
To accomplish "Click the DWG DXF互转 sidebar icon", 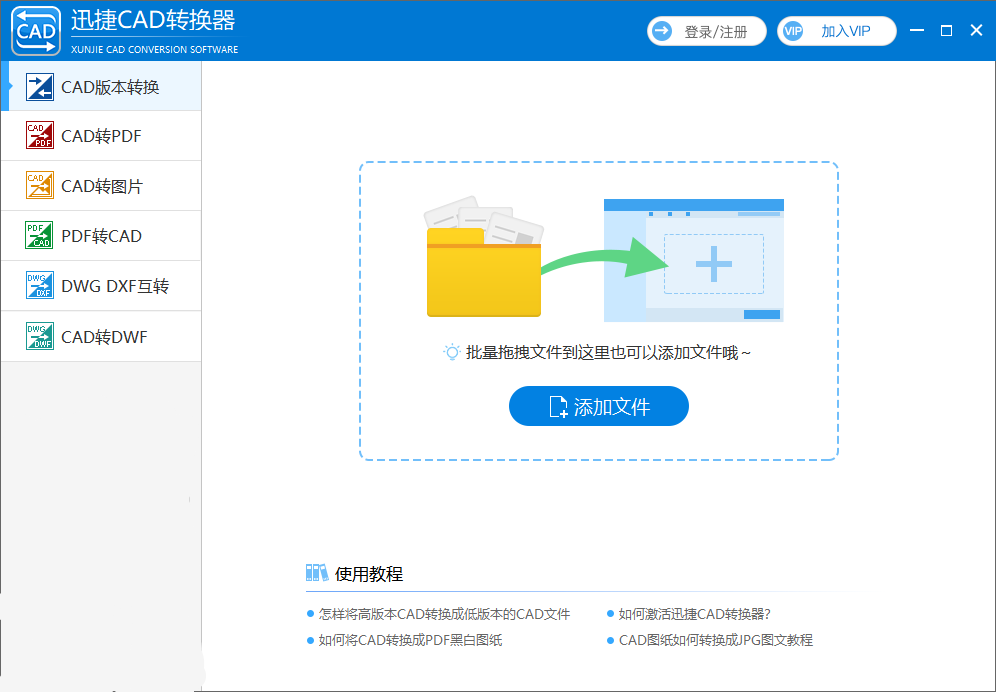I will click(x=38, y=286).
